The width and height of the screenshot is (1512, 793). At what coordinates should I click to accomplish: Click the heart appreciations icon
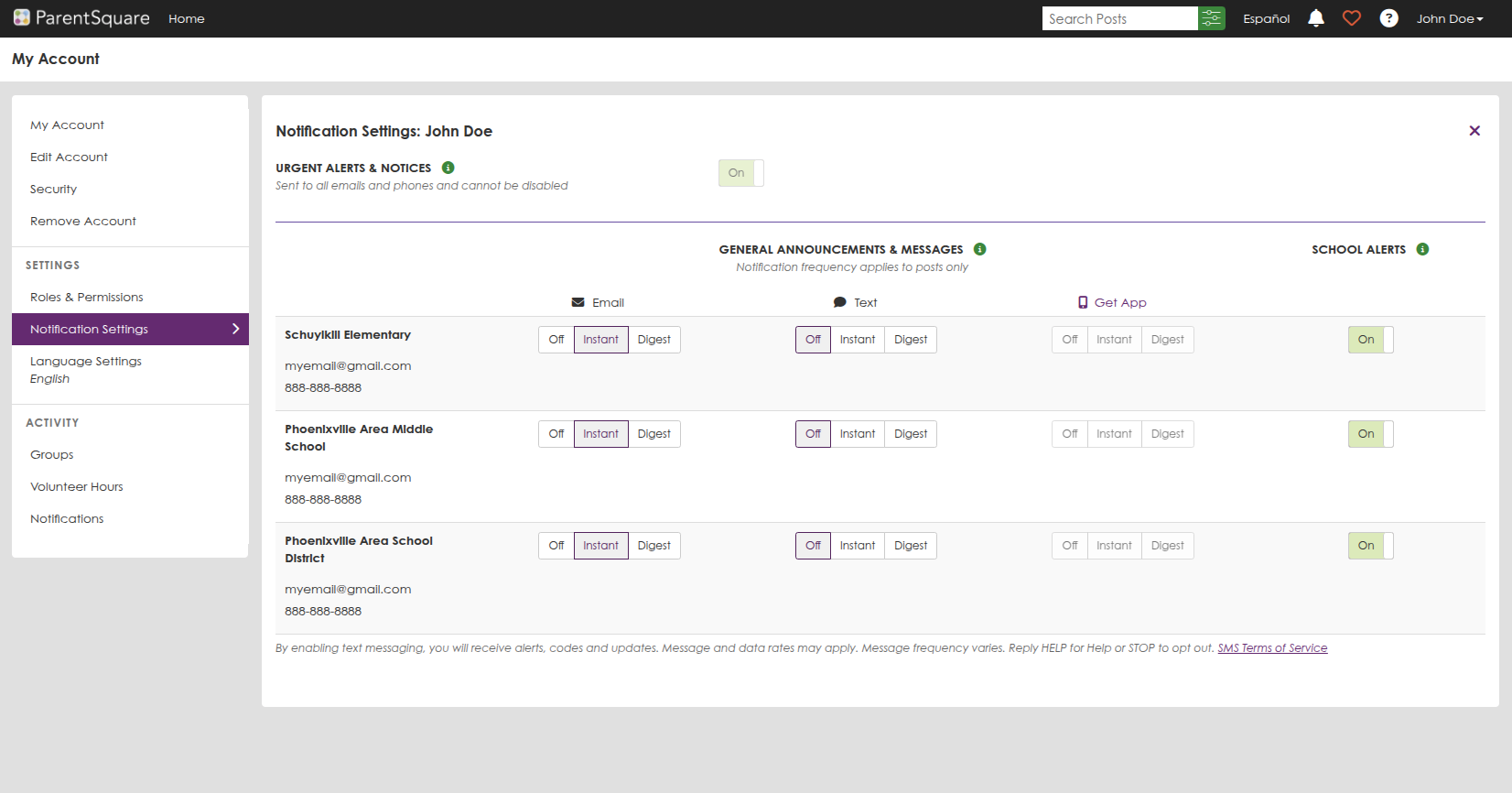tap(1352, 18)
